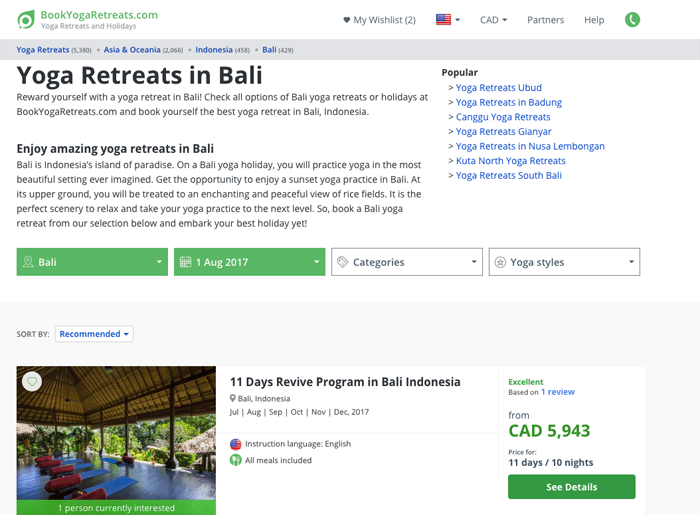The width and height of the screenshot is (700, 515).
Task: Go to Asia & Oceania breadcrumb
Action: coord(132,50)
